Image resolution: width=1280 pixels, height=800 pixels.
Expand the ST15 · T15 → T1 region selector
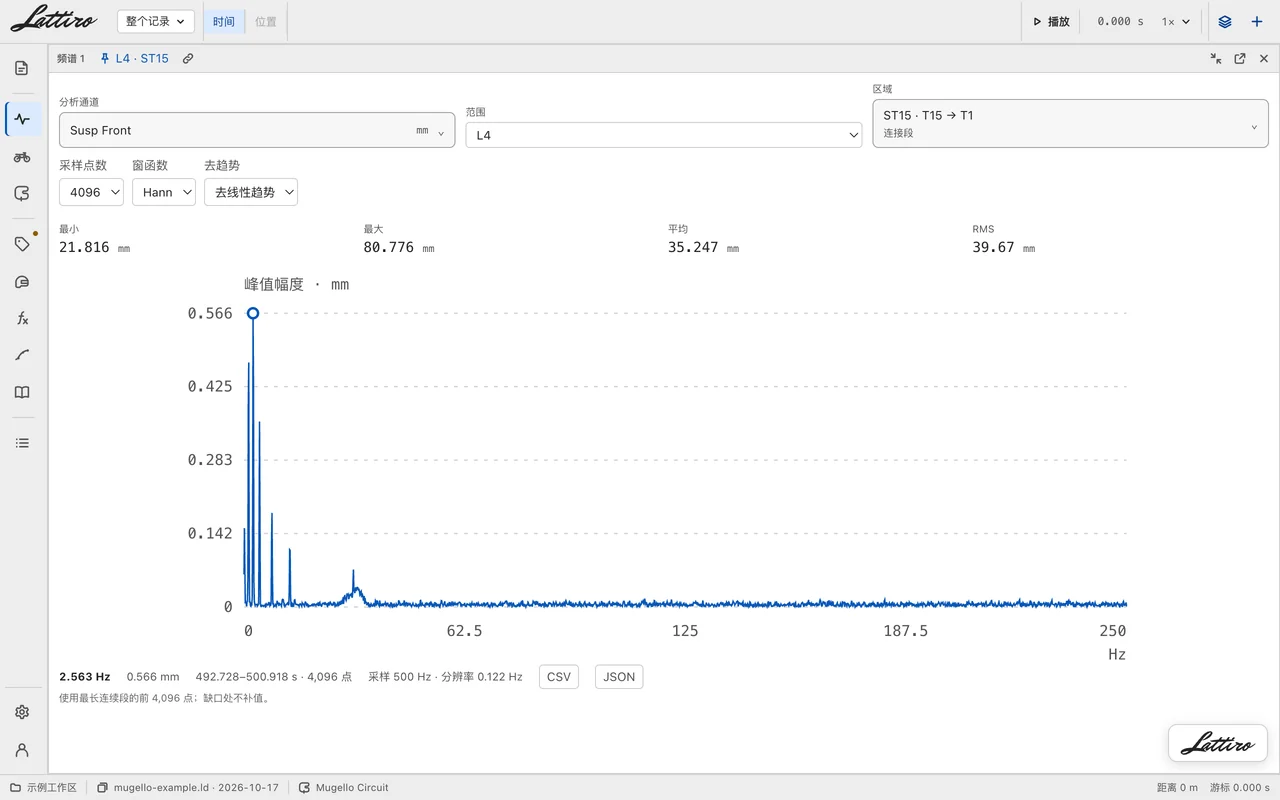1071,123
